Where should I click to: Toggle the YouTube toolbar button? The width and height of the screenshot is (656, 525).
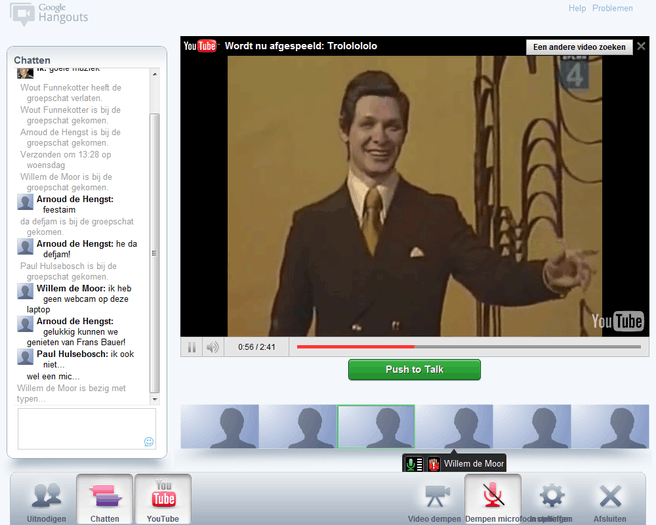163,499
